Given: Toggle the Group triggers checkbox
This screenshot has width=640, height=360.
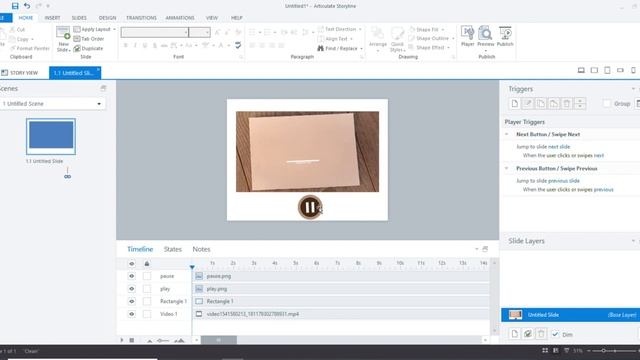Looking at the screenshot, I should coord(607,104).
